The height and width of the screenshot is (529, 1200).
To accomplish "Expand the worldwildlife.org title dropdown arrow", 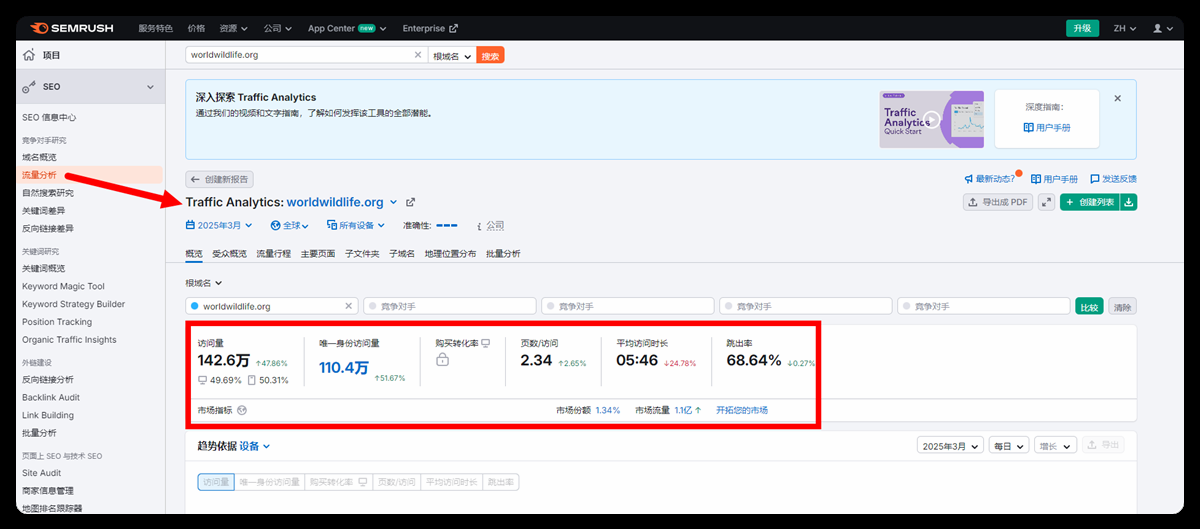I will click(393, 202).
